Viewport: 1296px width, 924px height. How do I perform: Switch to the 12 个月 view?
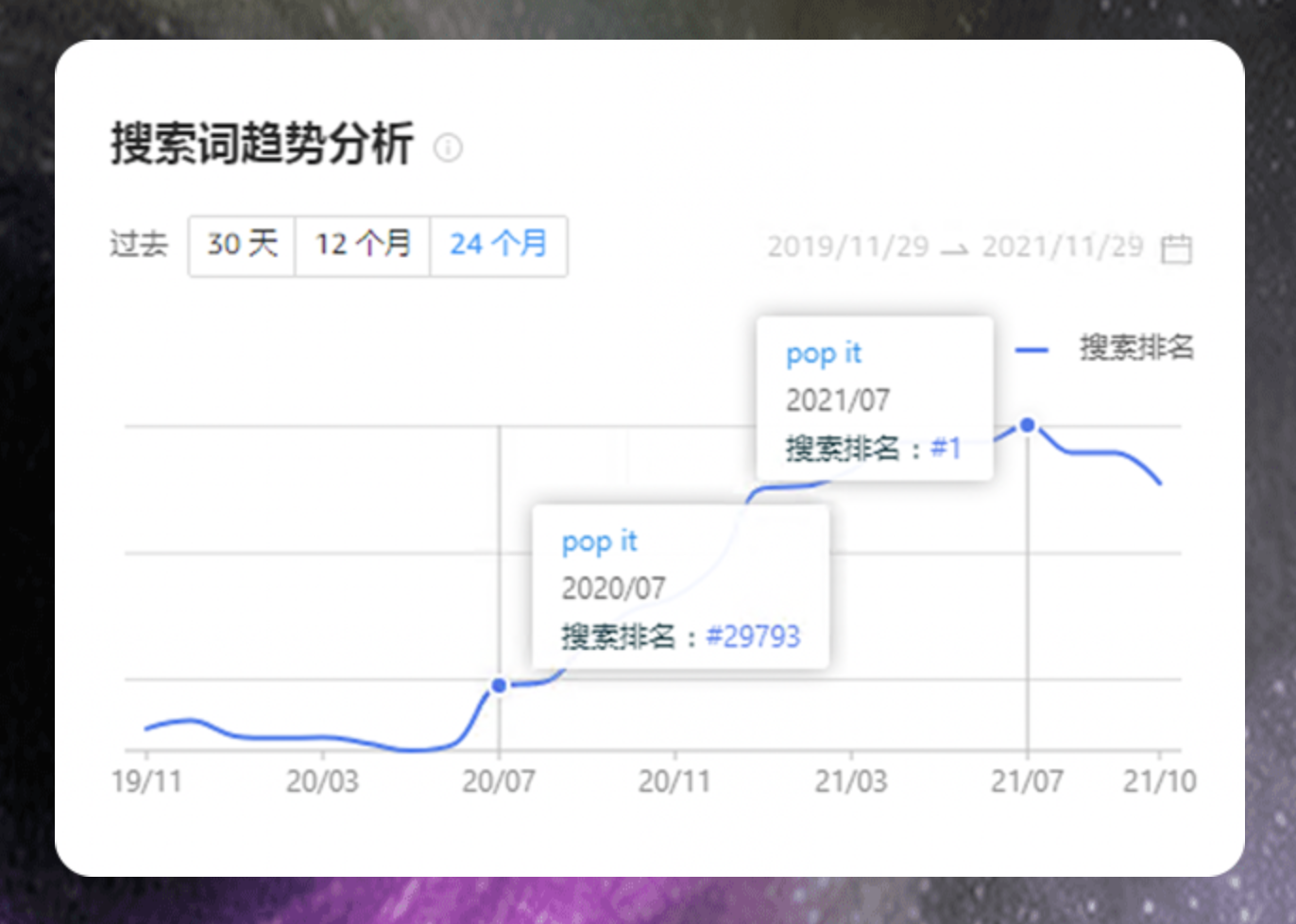click(x=363, y=245)
